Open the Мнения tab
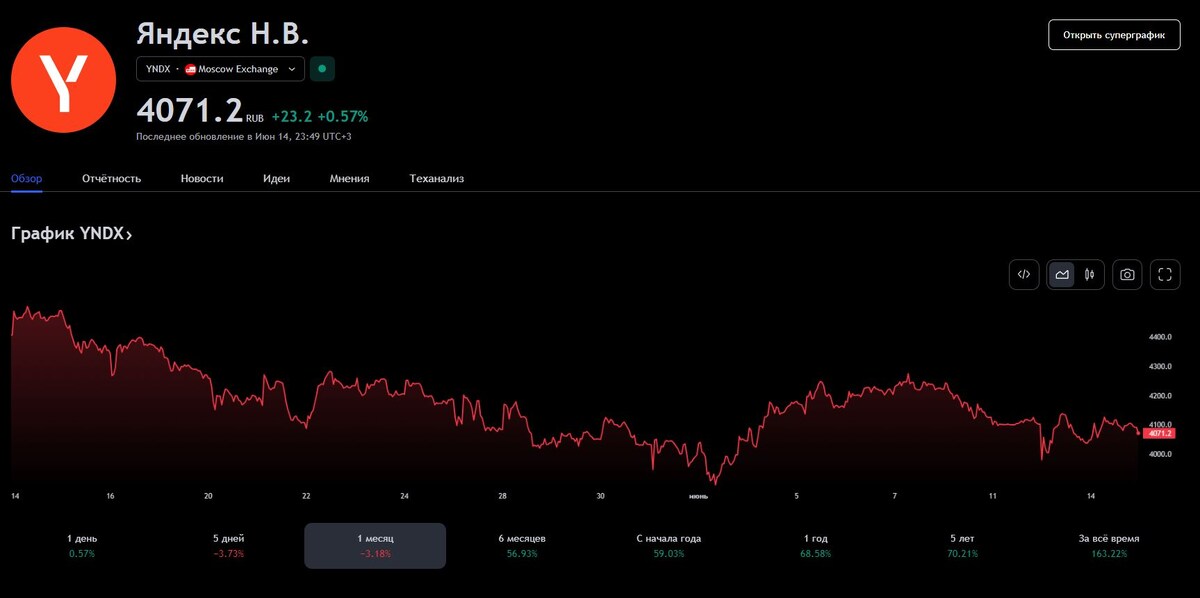The width and height of the screenshot is (1200, 598). click(x=350, y=178)
